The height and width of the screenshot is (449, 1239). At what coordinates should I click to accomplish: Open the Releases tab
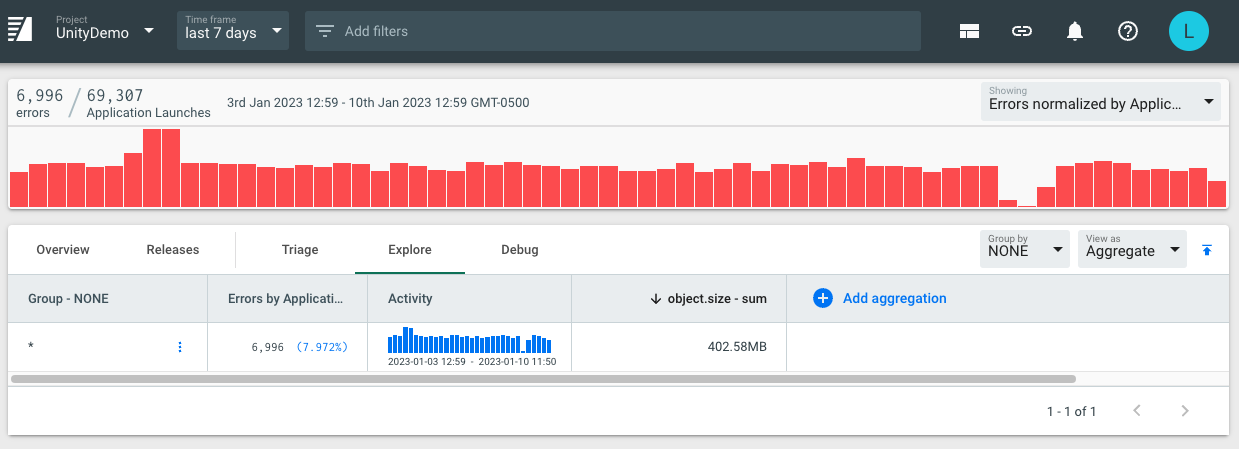(172, 250)
